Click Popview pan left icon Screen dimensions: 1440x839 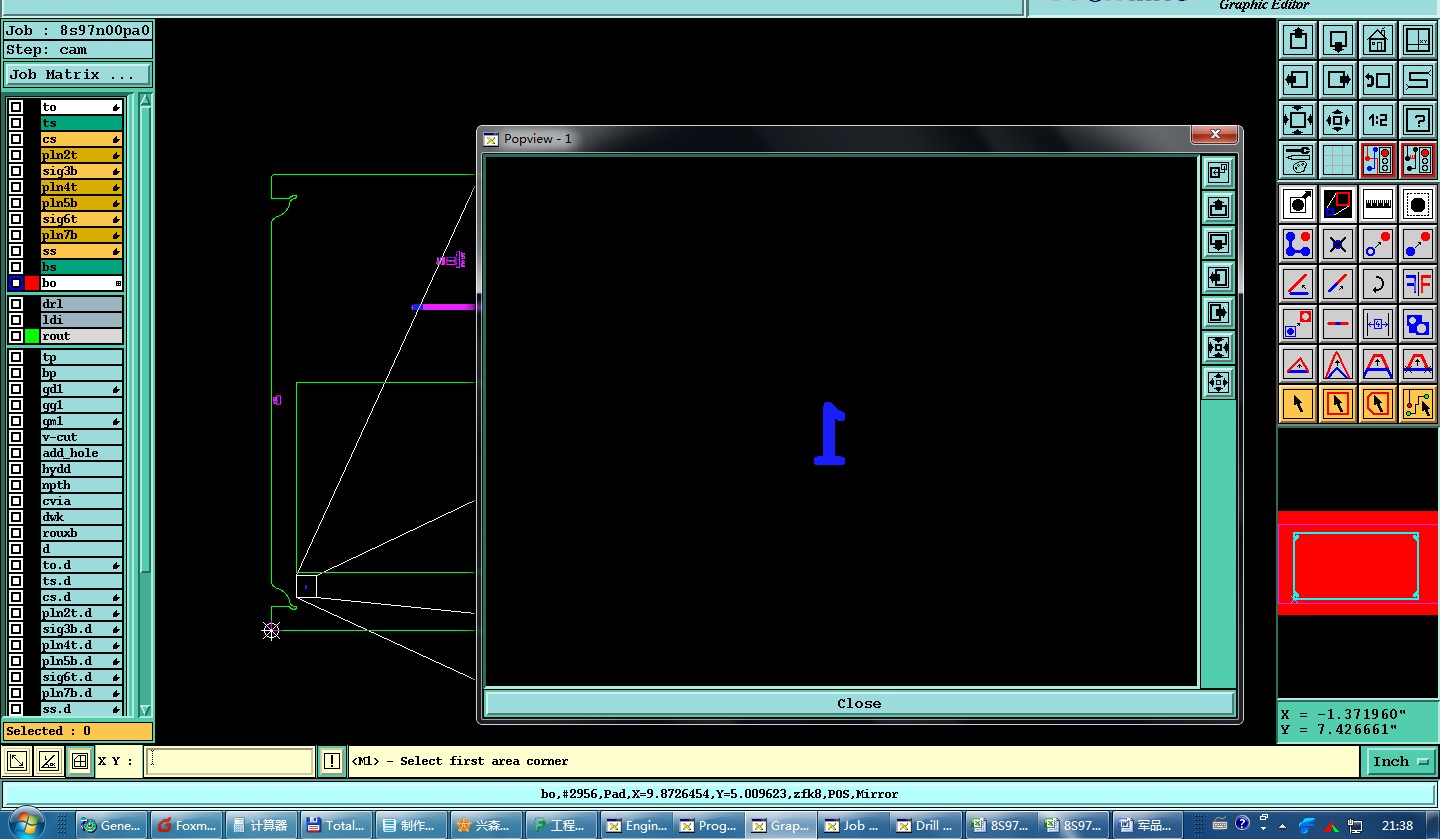[x=1218, y=278]
